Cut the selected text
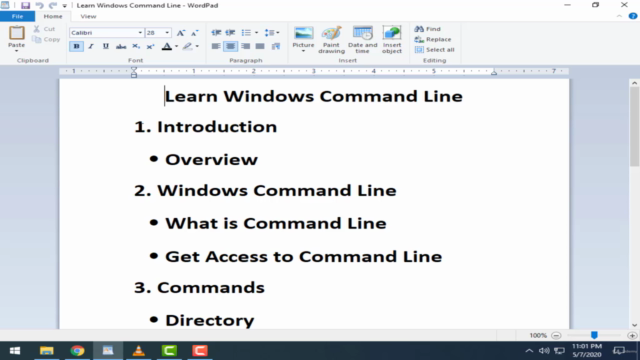This screenshot has width=640, height=360. pos(45,29)
